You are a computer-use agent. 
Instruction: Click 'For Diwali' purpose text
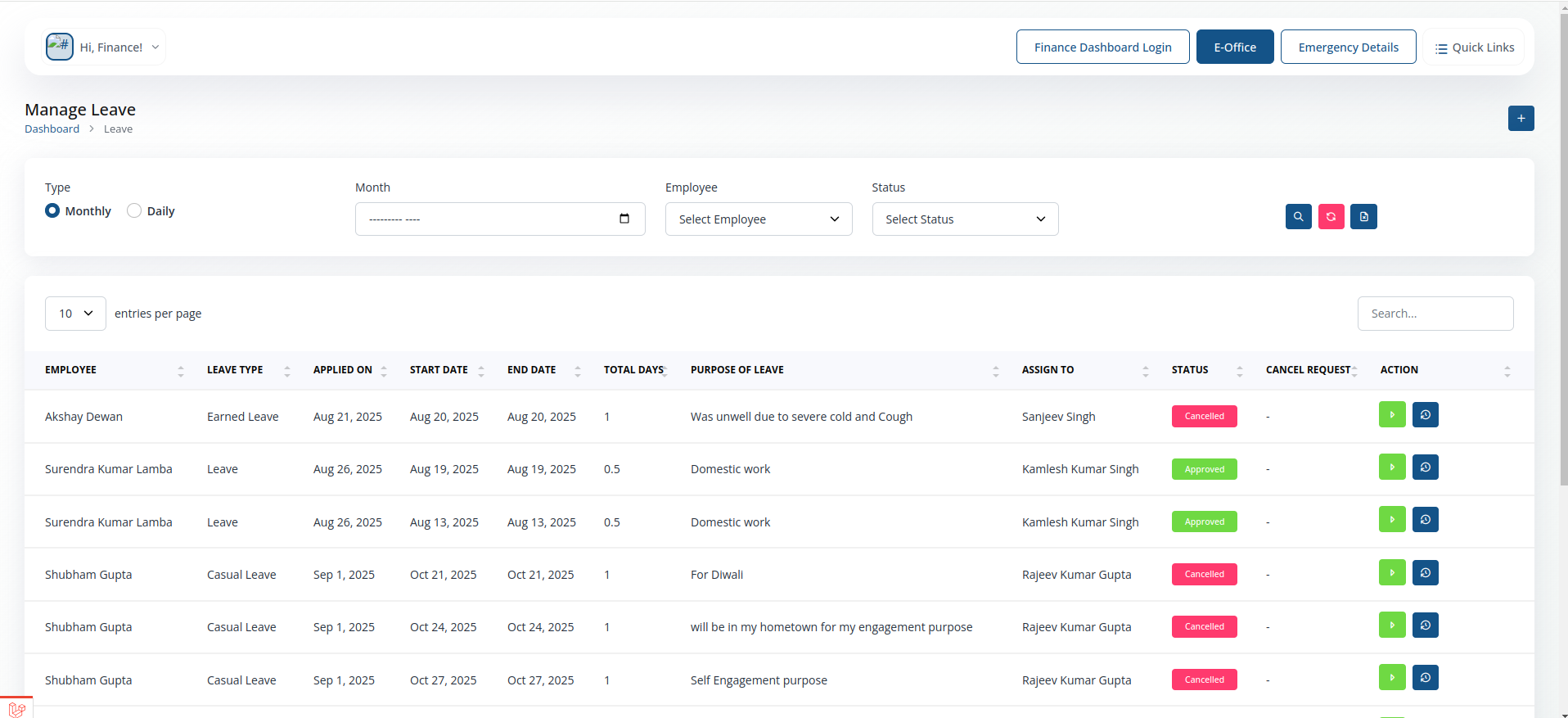[x=717, y=575]
